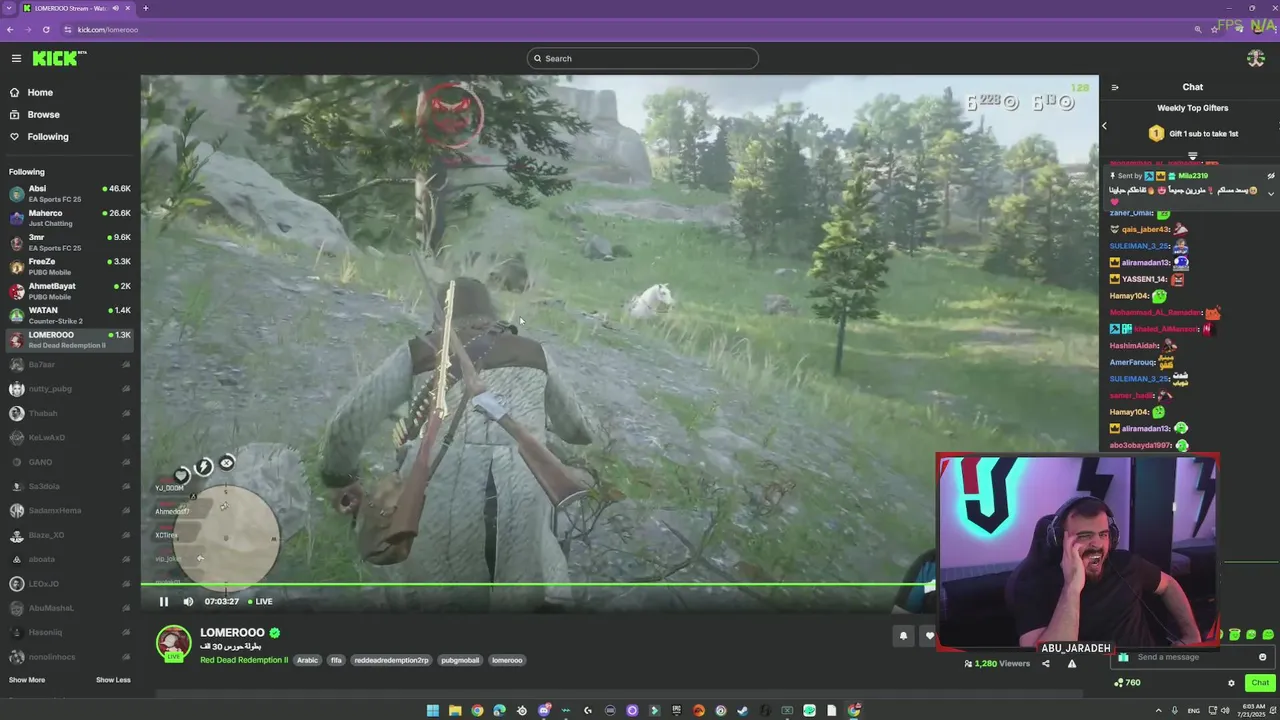
Task: Open gift subs icon in chat box
Action: coord(1123,657)
